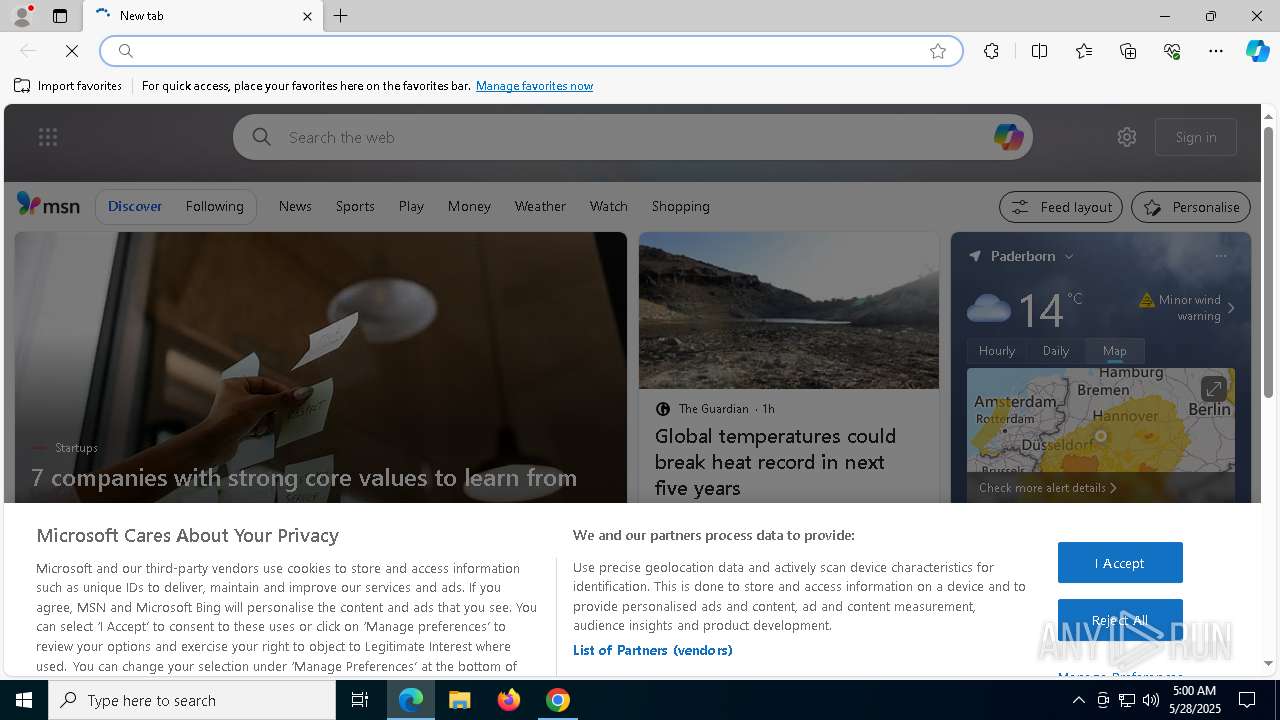This screenshot has height=720, width=1280.
Task: Click Import favorites
Action: 68,86
